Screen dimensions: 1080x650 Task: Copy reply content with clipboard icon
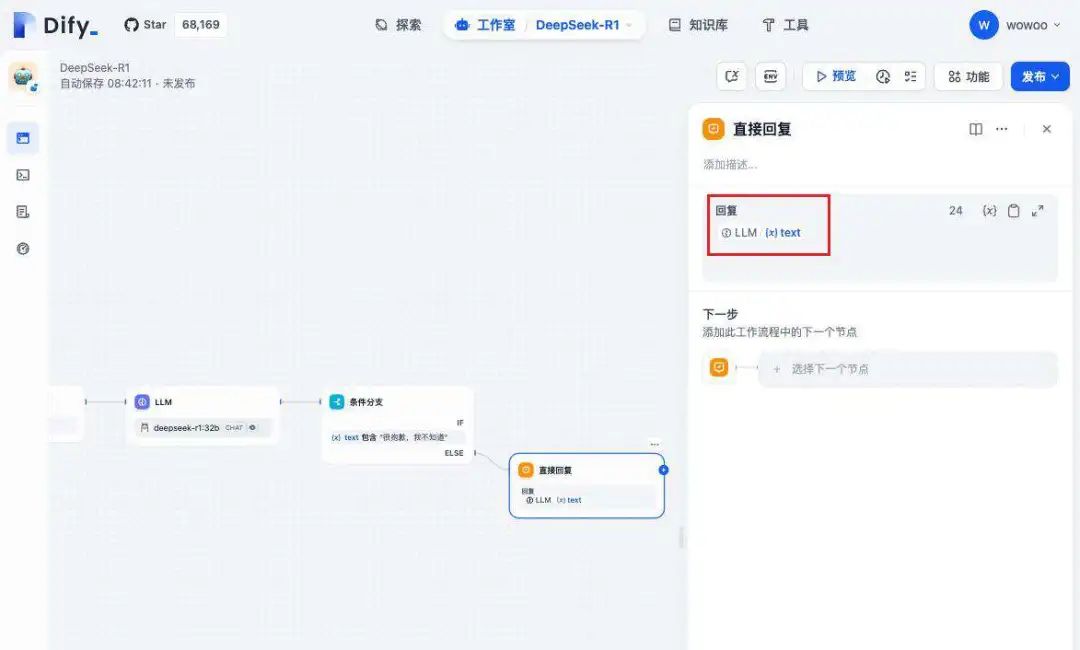point(1013,211)
